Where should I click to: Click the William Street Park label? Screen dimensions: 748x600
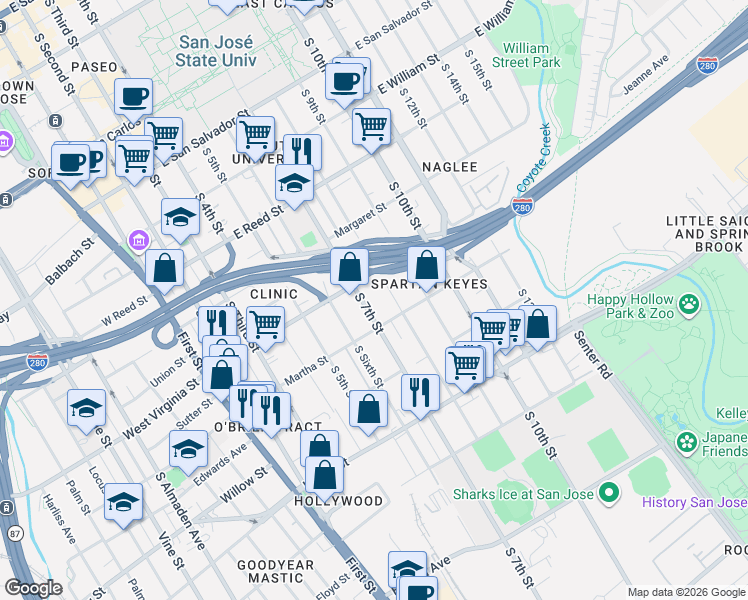tap(526, 55)
